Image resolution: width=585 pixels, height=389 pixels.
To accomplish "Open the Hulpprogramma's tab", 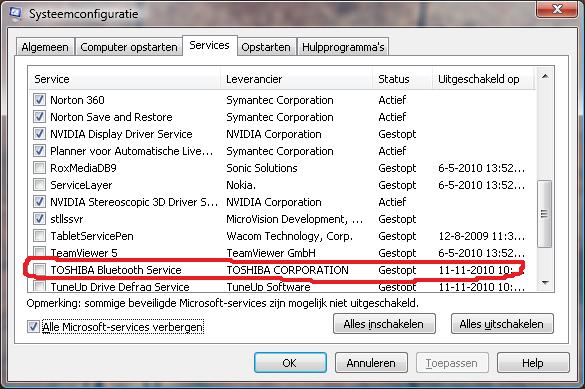I will pos(343,47).
